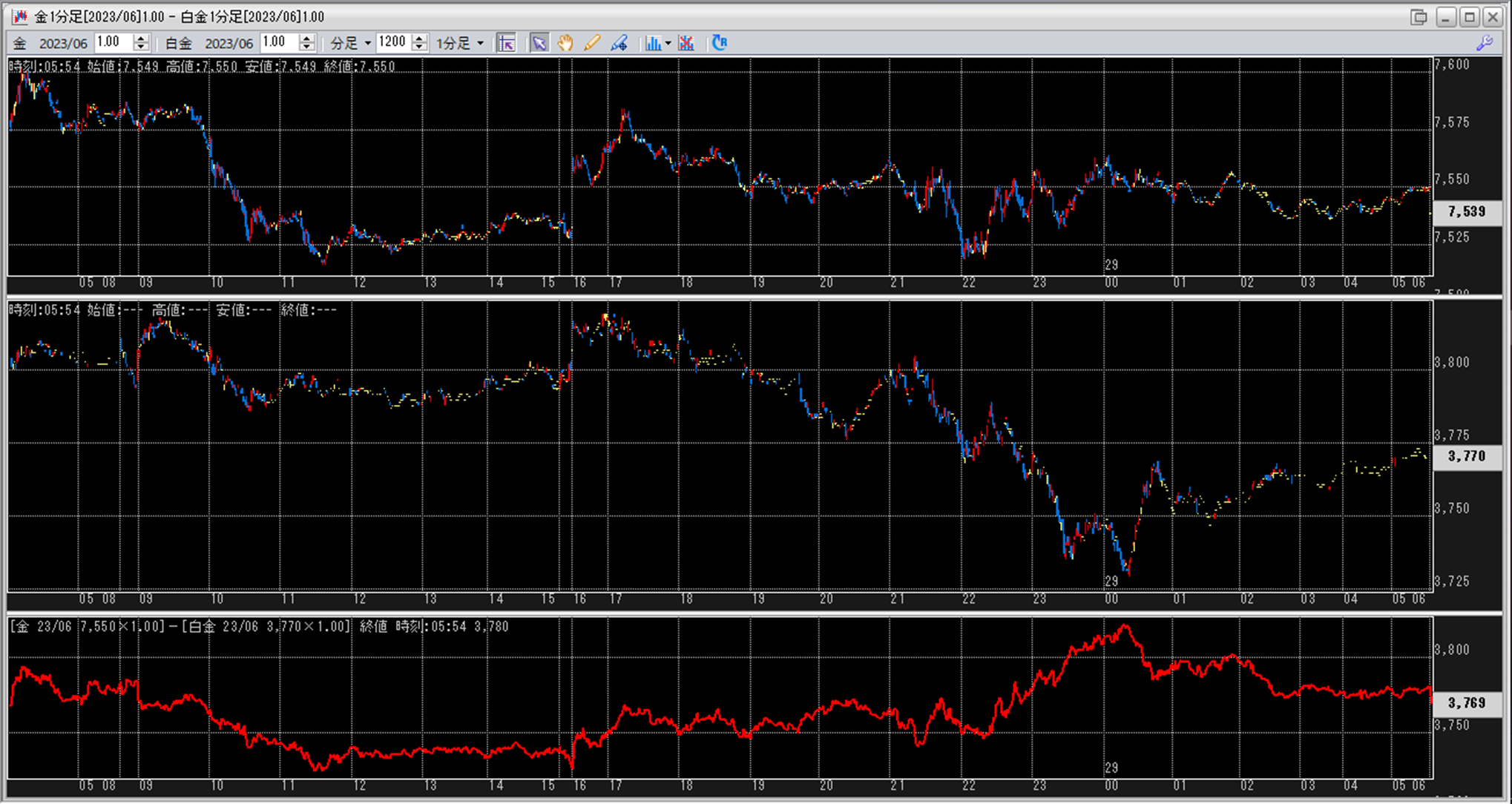
Task: Click the edit drawing object tool
Action: click(x=619, y=43)
